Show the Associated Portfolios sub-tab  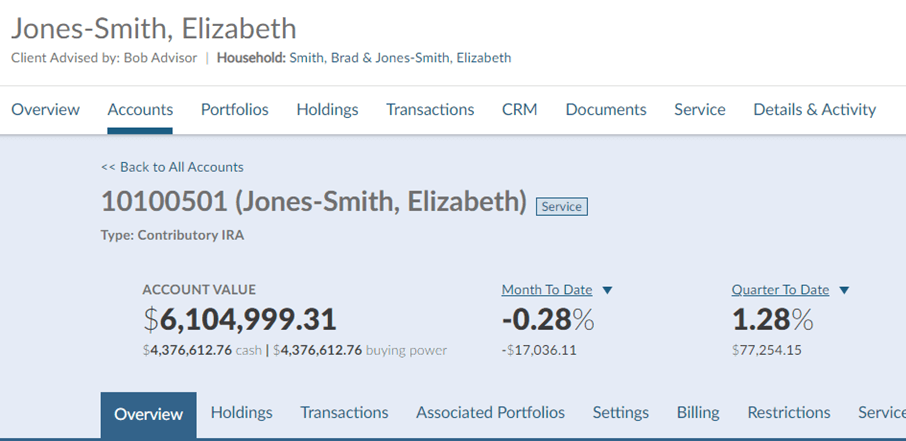click(x=490, y=413)
